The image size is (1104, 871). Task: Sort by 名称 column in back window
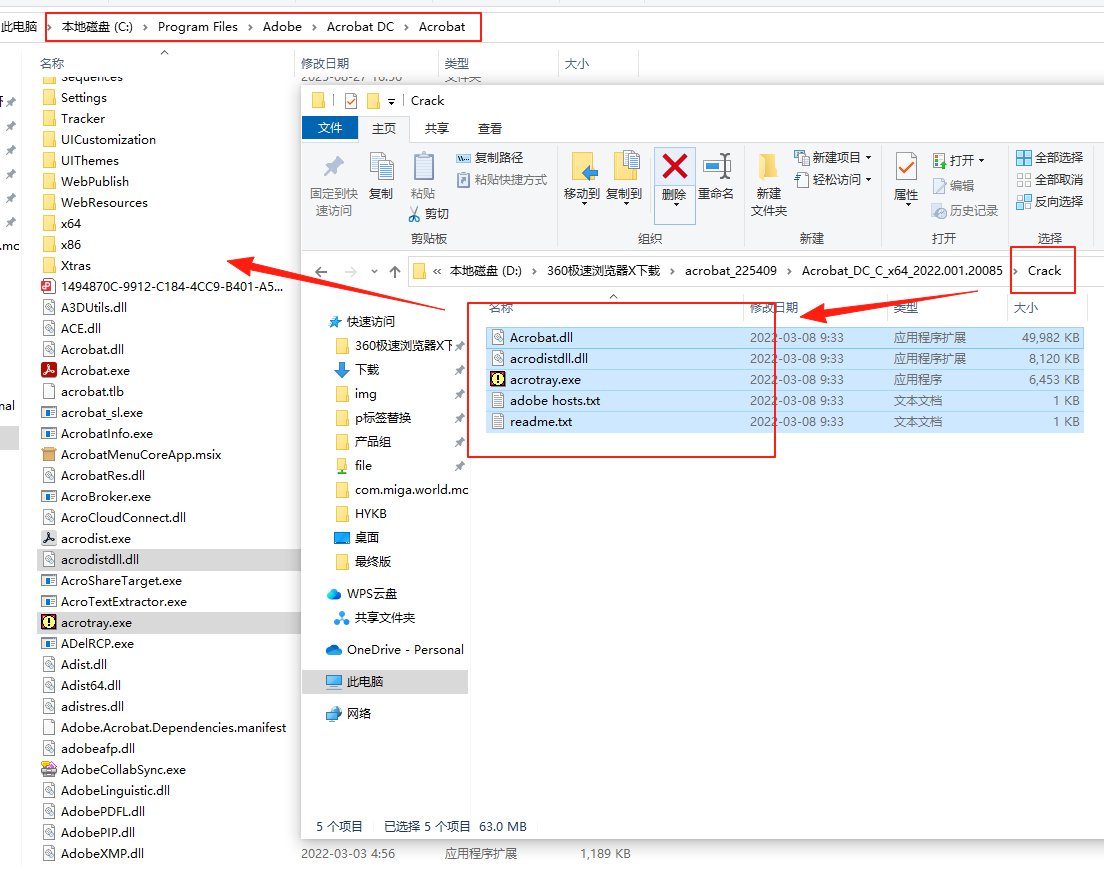pyautogui.click(x=51, y=63)
